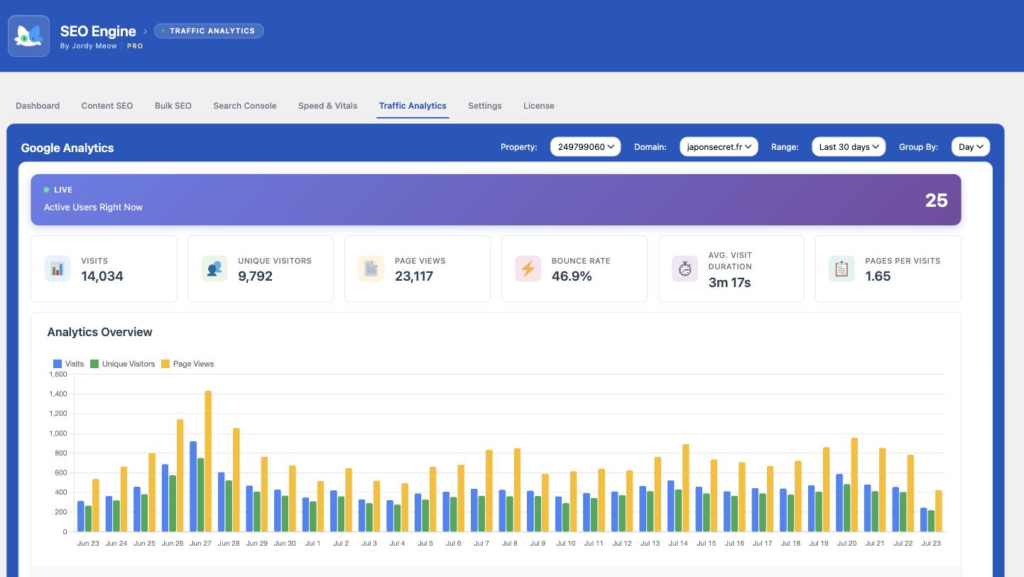
Task: Open the Speed & Vitals tab
Action: pyautogui.click(x=328, y=106)
